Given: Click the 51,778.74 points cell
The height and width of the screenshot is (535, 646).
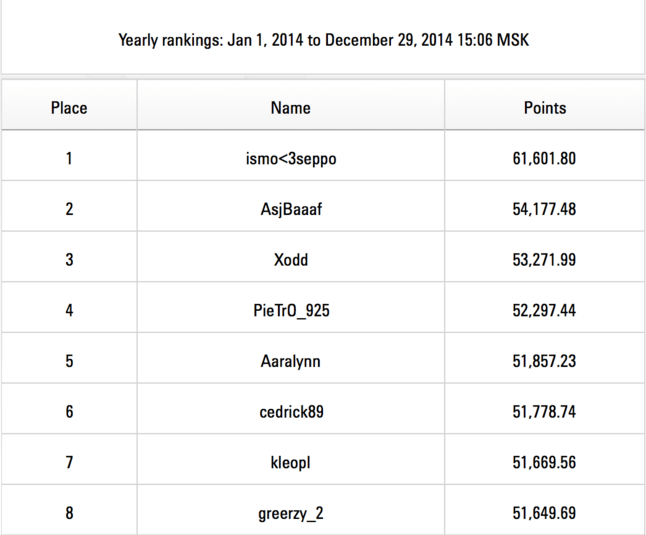Looking at the screenshot, I should click(x=544, y=412).
